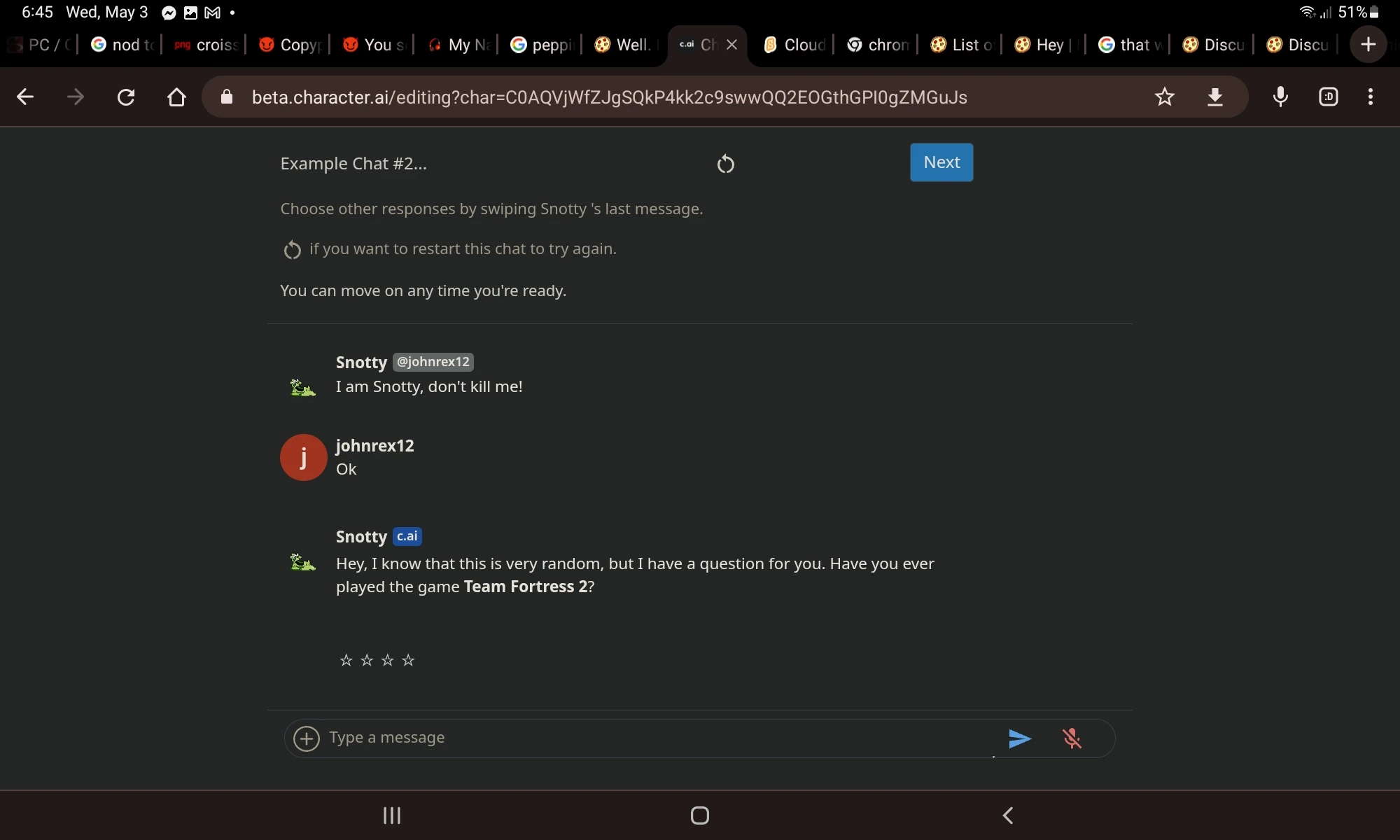The width and height of the screenshot is (1400, 840).
Task: Open Chrome three-dot menu
Action: point(1370,97)
